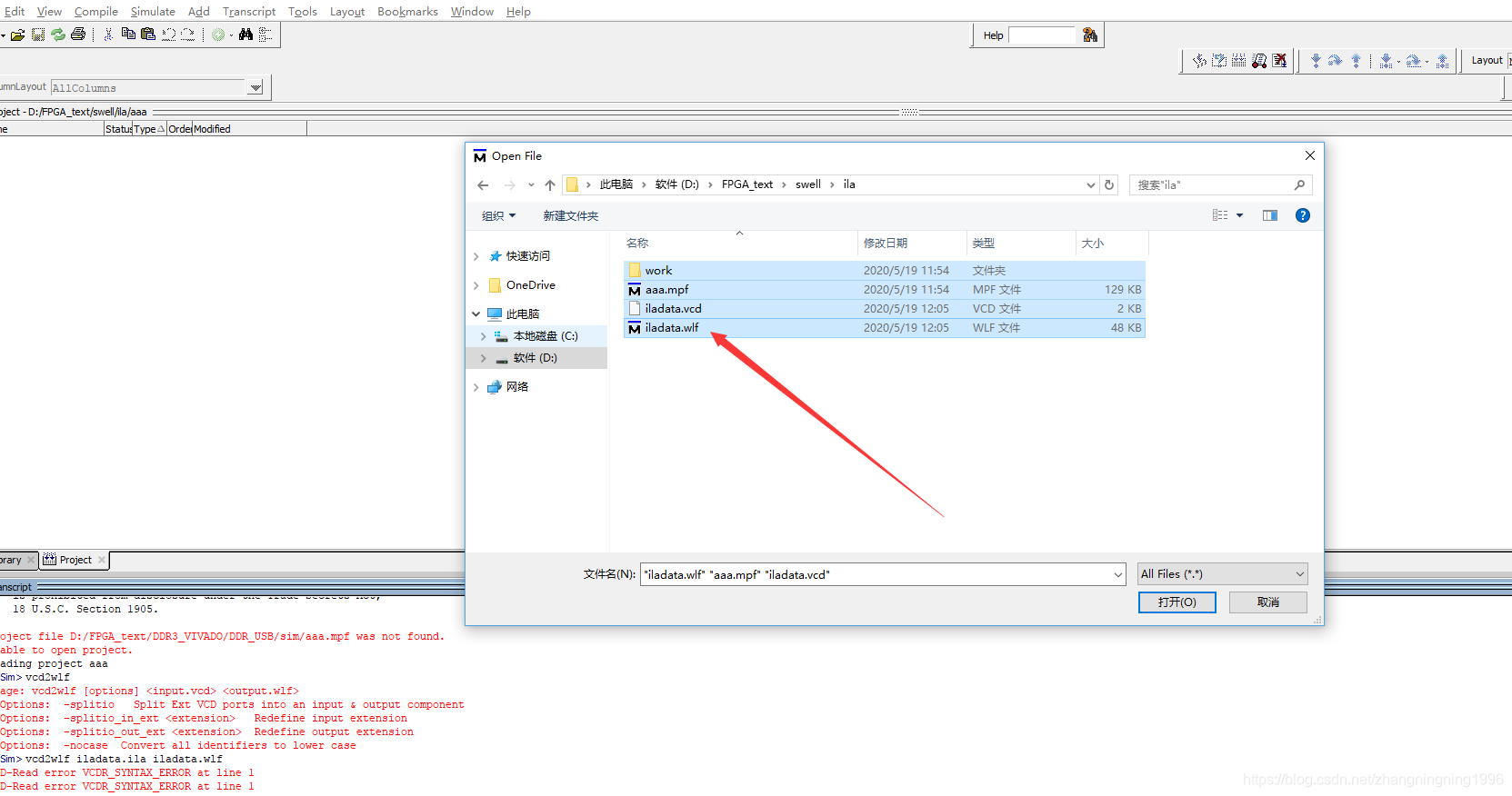Select the iladata.vcd file
Image resolution: width=1512 pixels, height=796 pixels.
click(x=884, y=309)
